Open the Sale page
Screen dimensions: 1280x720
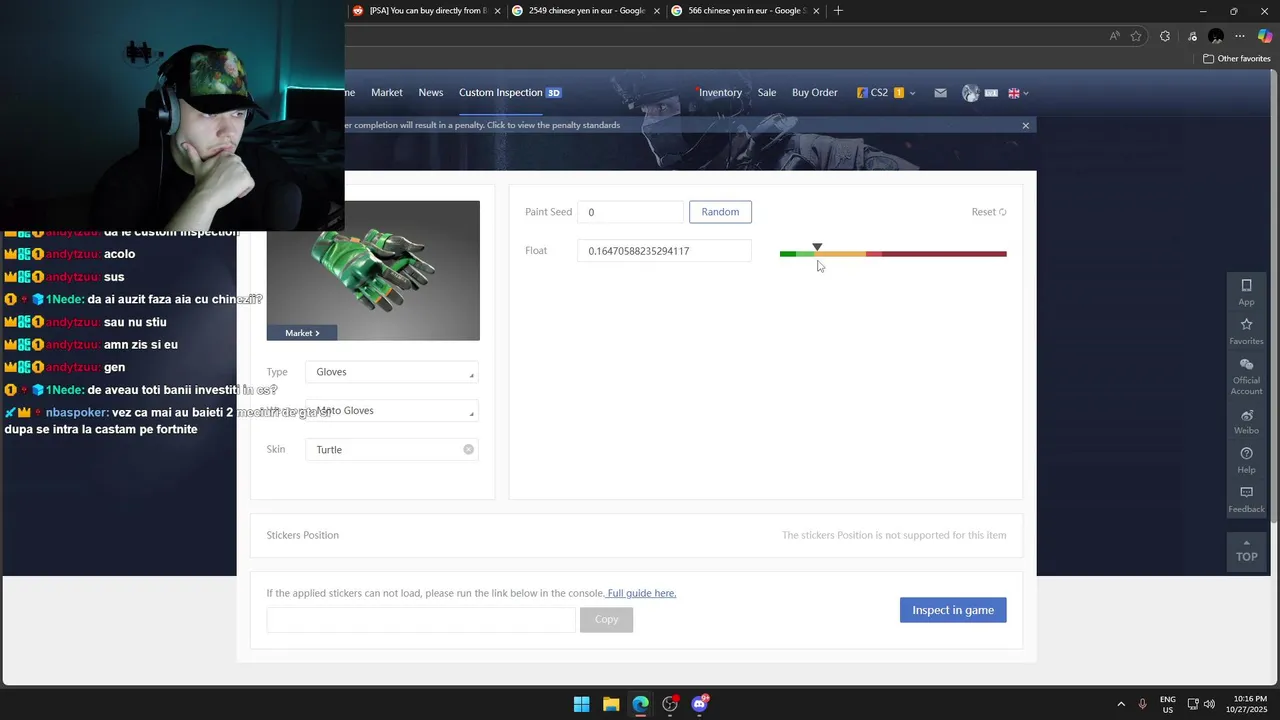point(767,93)
